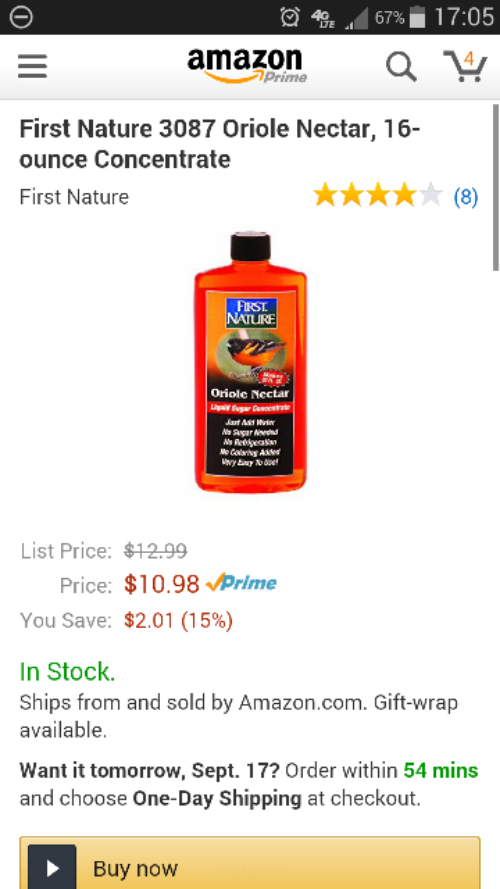Tap the search magnifier icon

click(401, 67)
